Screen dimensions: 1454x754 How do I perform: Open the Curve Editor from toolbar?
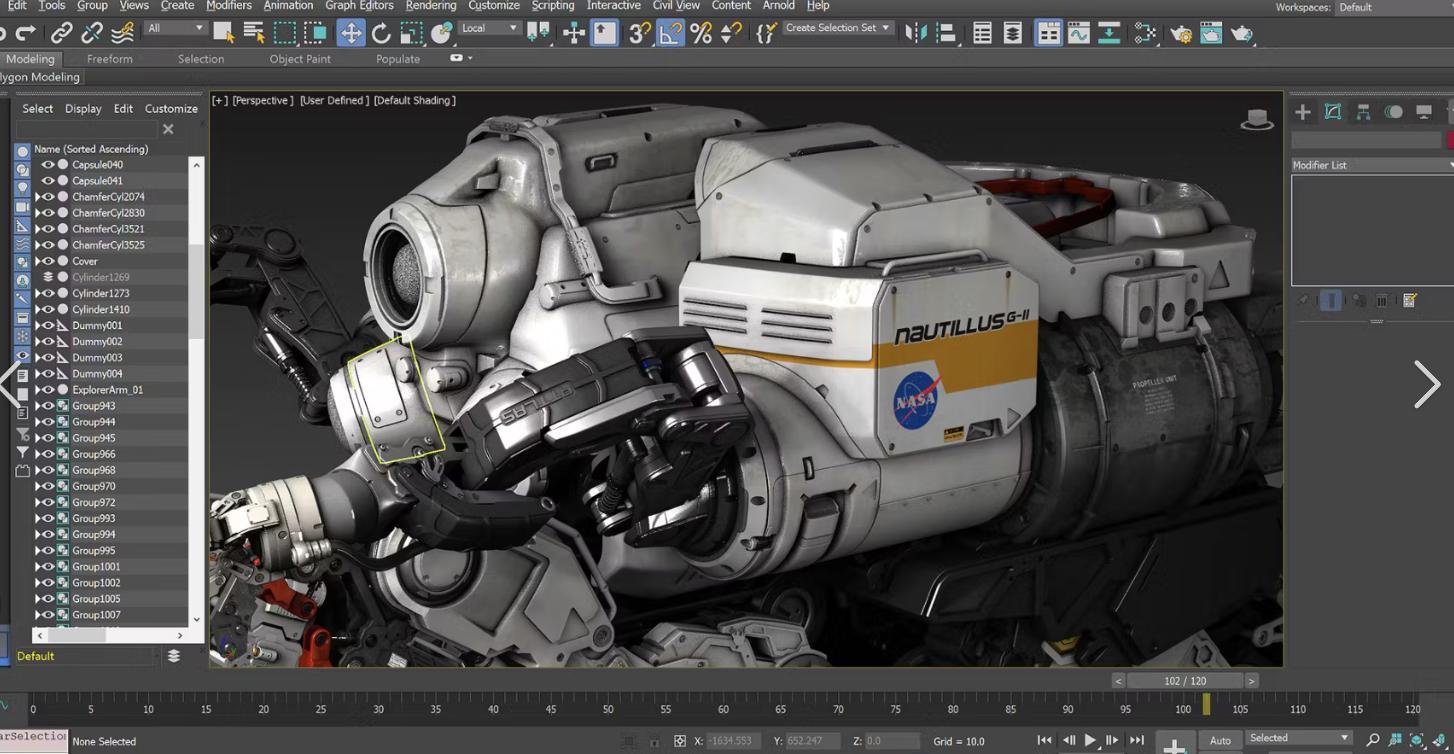pos(1079,33)
